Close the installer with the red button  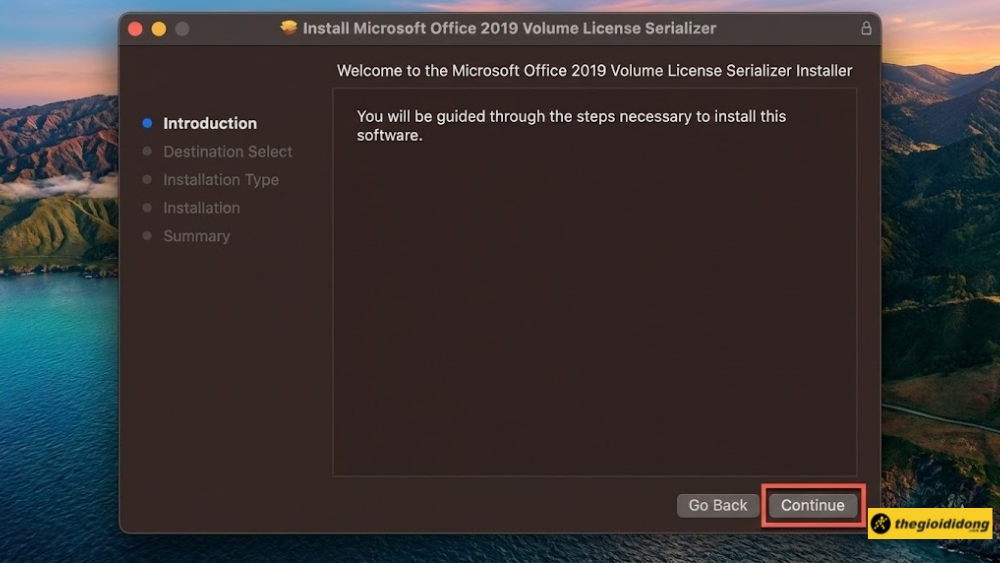(136, 29)
